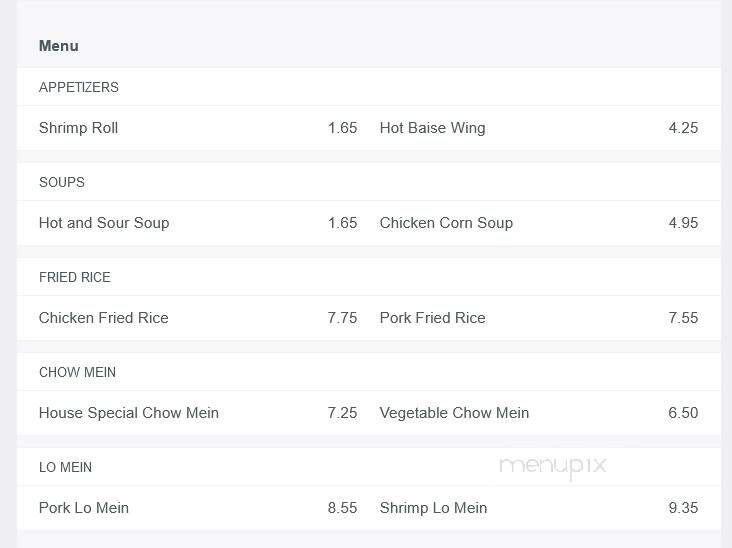The height and width of the screenshot is (548, 732).
Task: Choose the Hot Baise Wing item
Action: coord(432,128)
